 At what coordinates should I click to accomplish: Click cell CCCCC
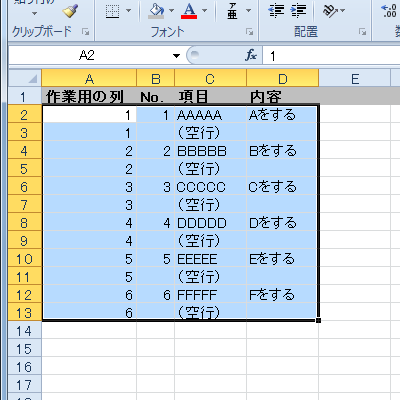[x=210, y=187]
